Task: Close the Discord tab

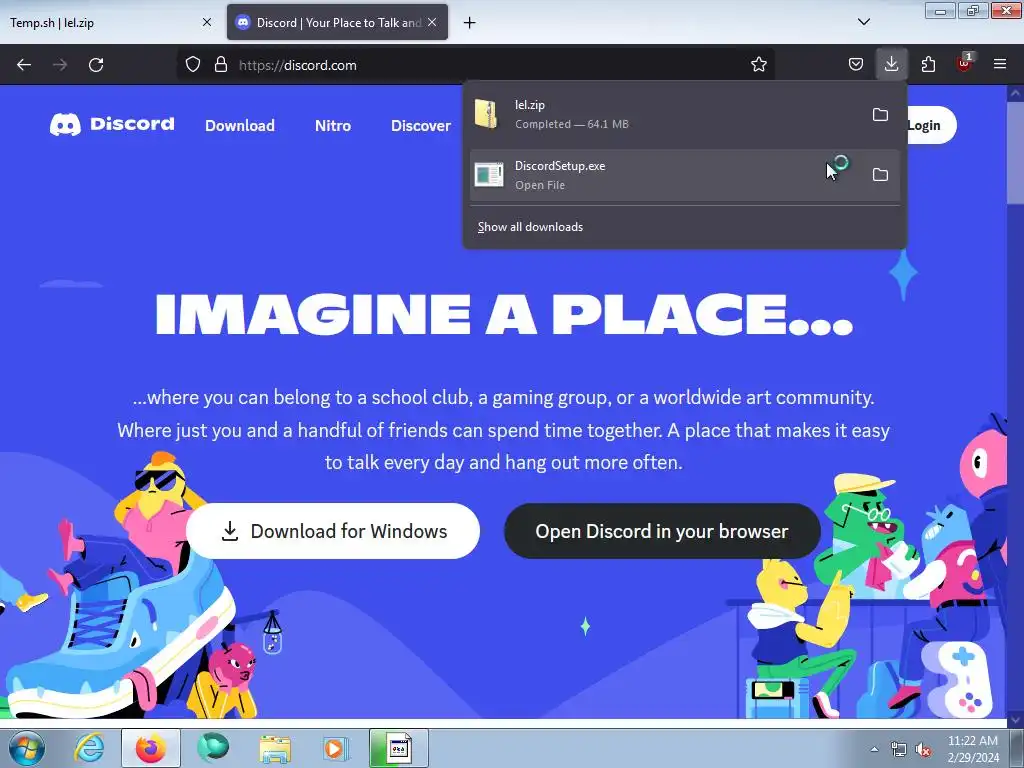Action: coord(432,22)
